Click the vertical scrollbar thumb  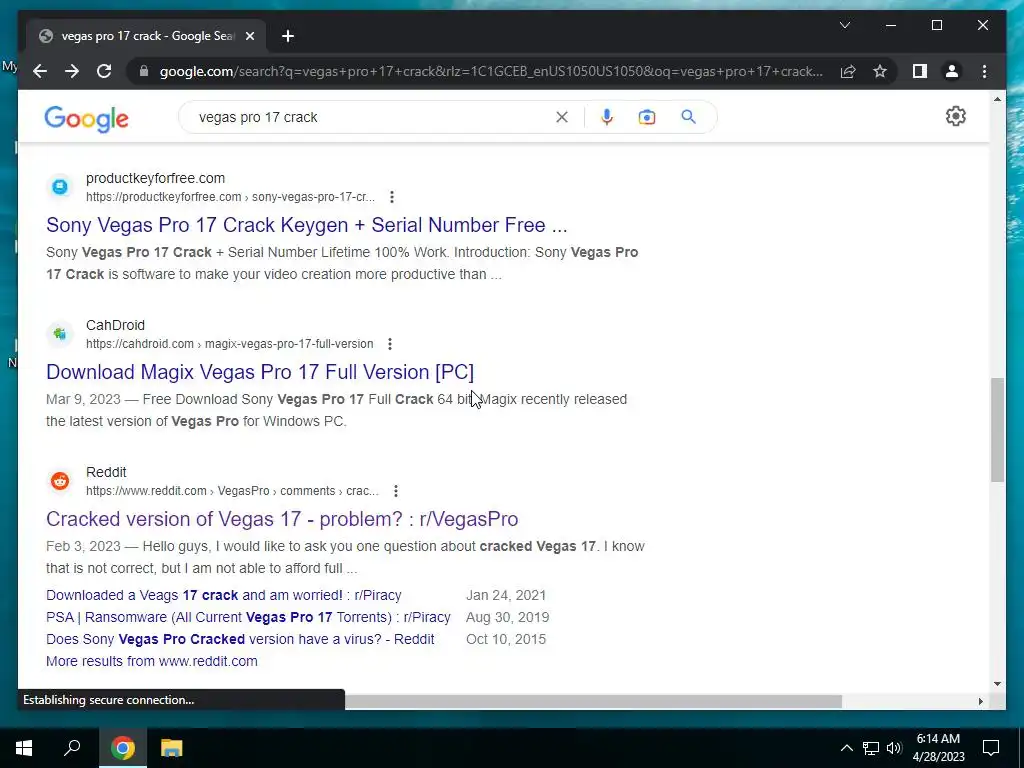pos(997,430)
